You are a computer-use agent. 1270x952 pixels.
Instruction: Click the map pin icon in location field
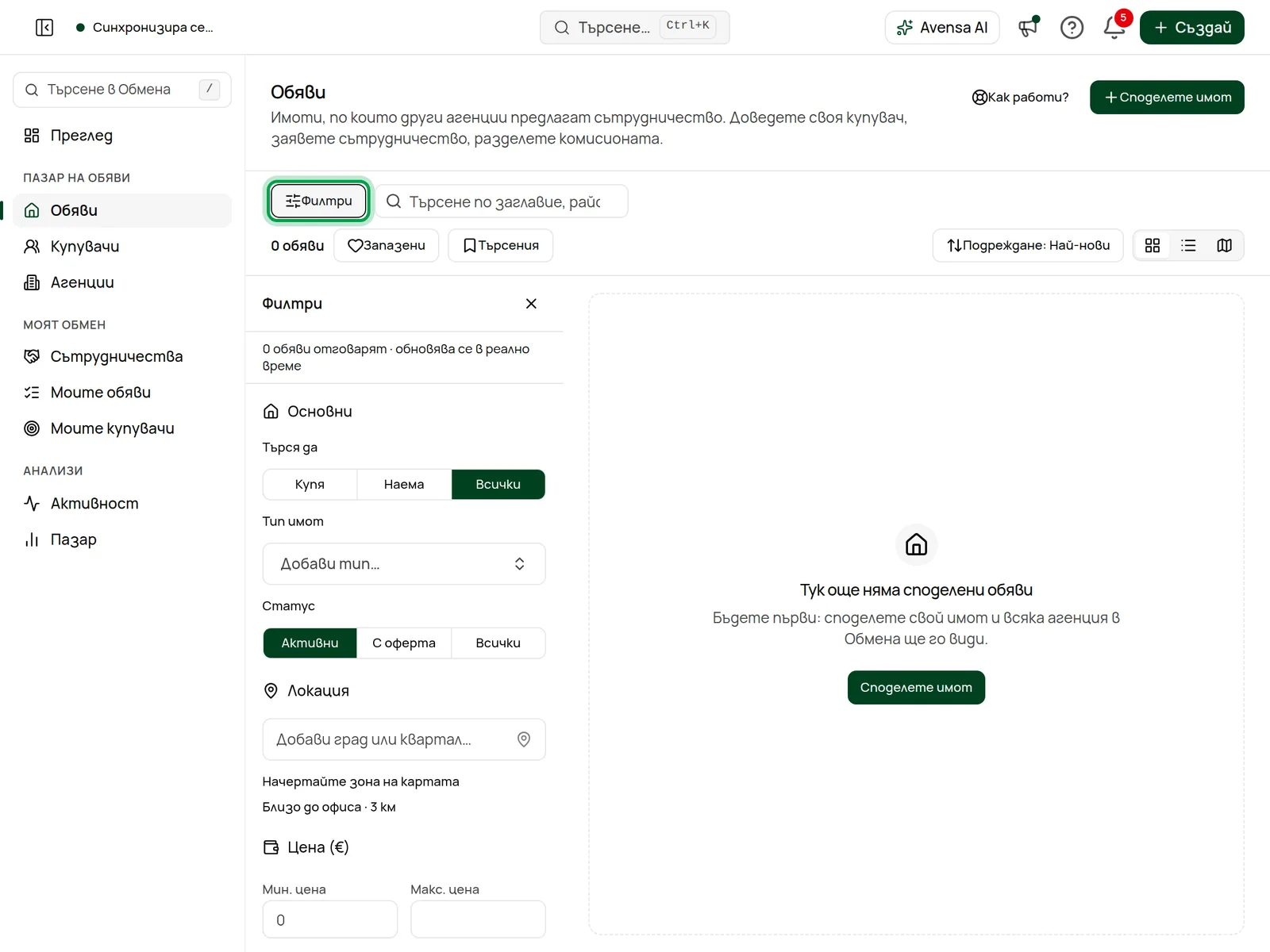pyautogui.click(x=524, y=739)
